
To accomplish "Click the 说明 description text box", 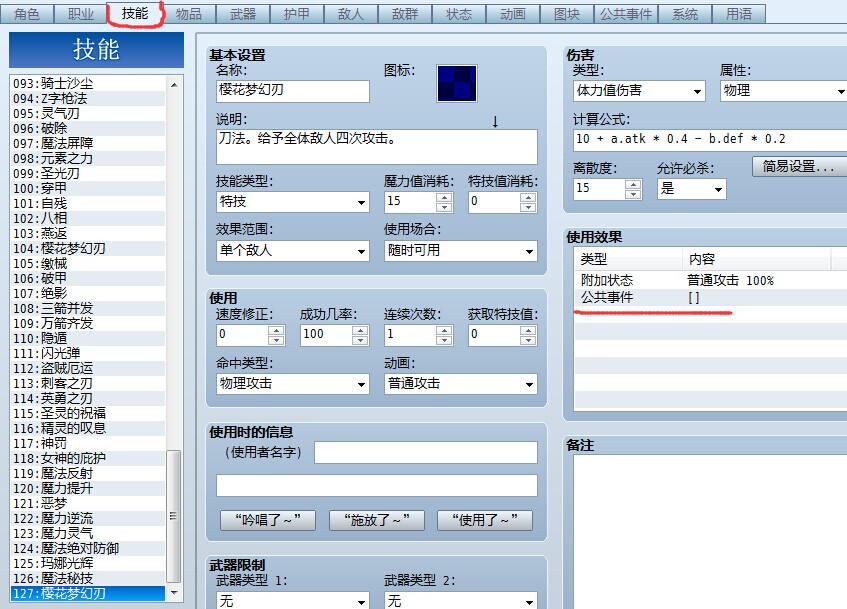I will pyautogui.click(x=377, y=146).
